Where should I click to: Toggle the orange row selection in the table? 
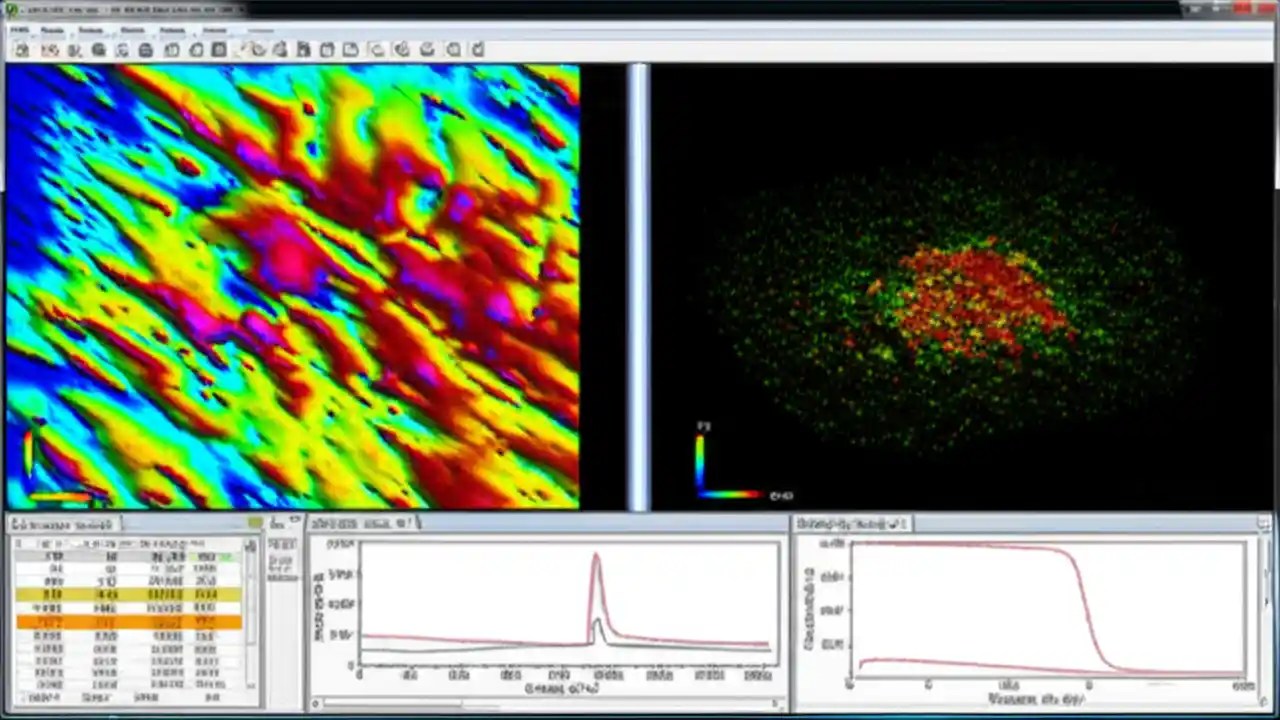click(x=130, y=622)
